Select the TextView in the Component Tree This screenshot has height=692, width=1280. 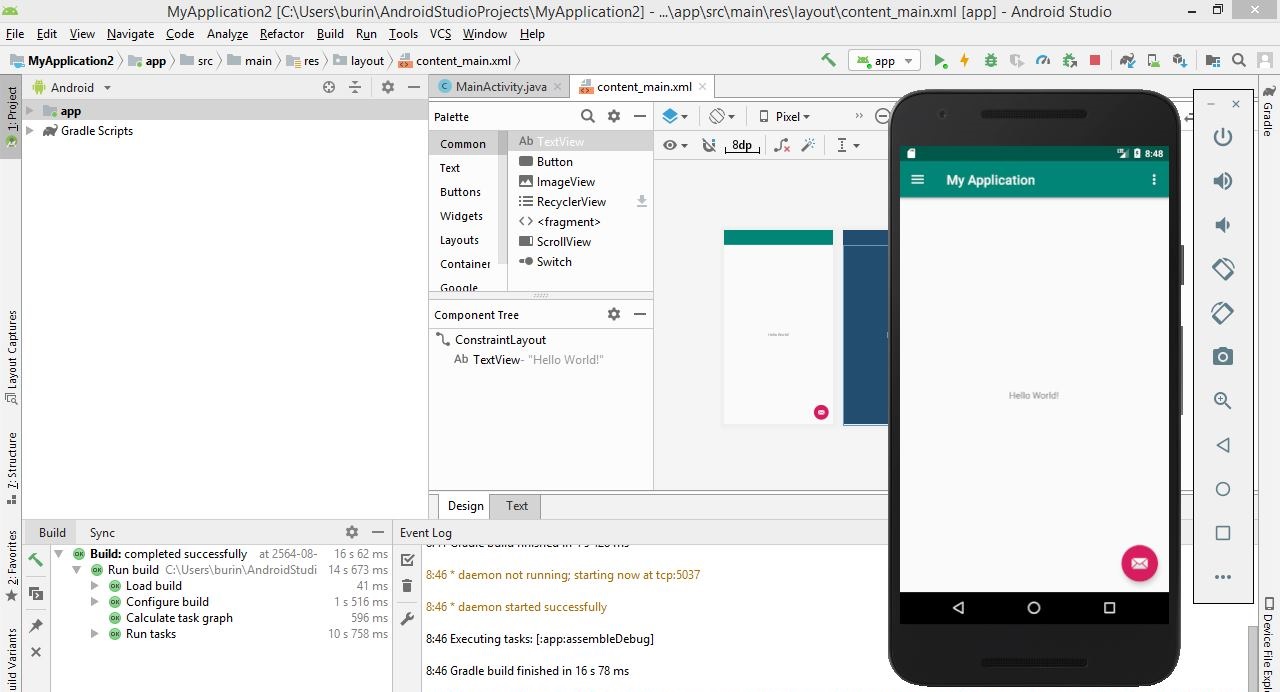[496, 360]
